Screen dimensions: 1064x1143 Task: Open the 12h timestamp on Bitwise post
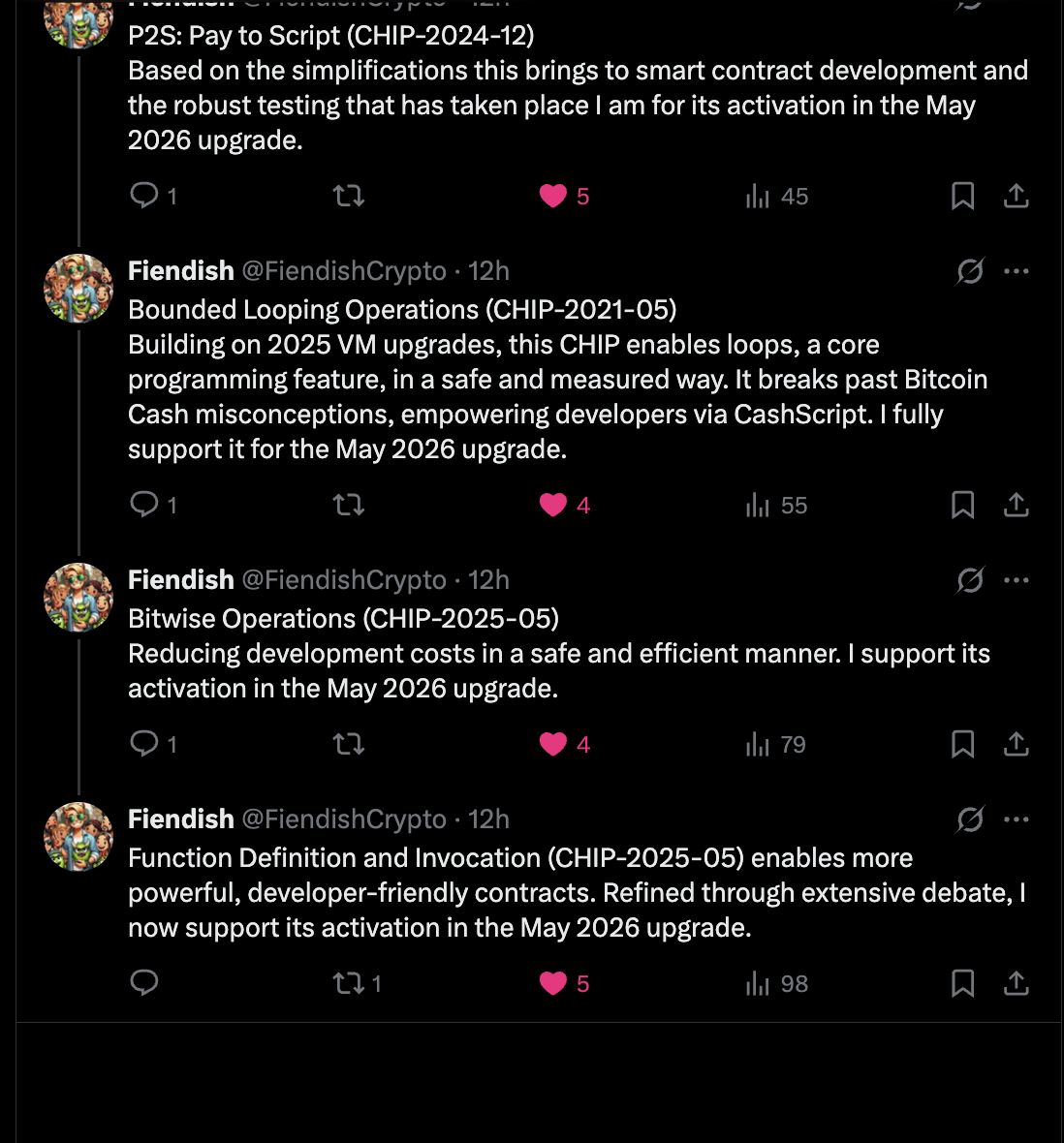(x=487, y=580)
